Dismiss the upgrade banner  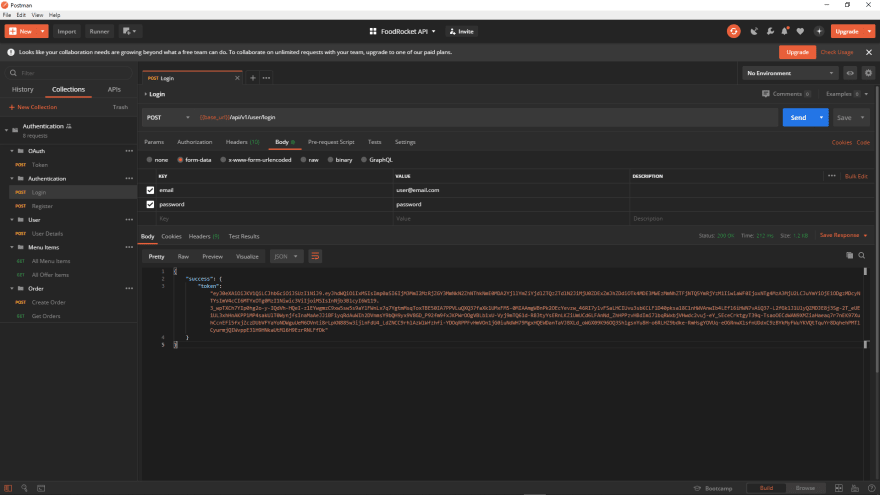pyautogui.click(x=869, y=52)
